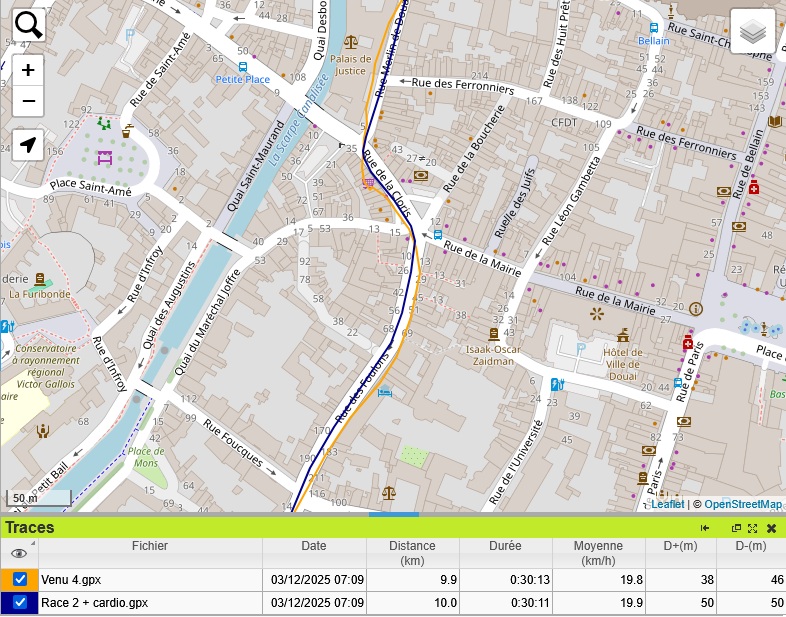This screenshot has width=786, height=617.
Task: Select the Venu 4.gpx file name cell
Action: pyautogui.click(x=150, y=579)
